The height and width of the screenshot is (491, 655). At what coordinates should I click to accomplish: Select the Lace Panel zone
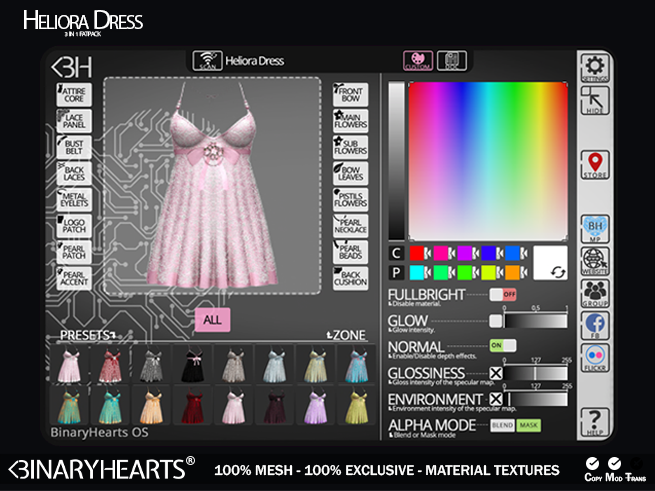74,121
